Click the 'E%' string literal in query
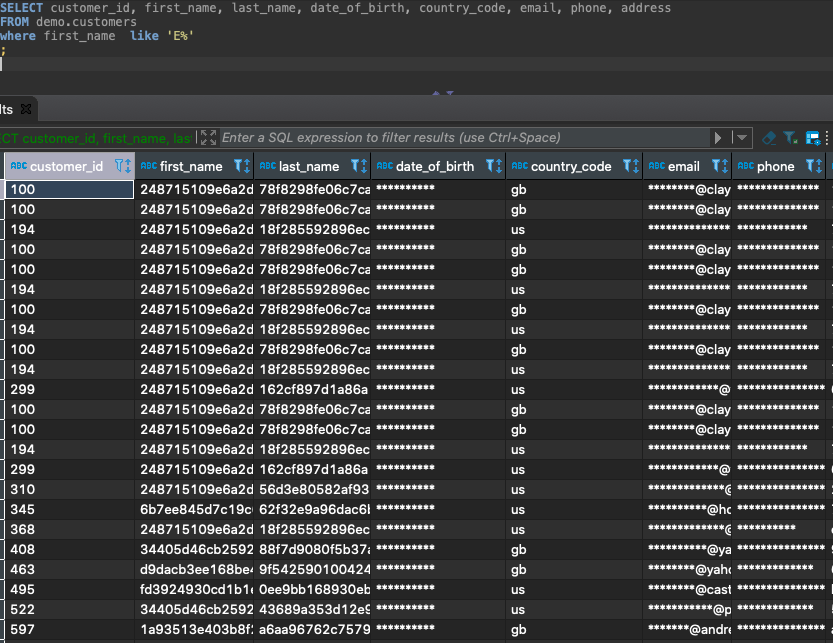Screen dimensions: 833x643 point(180,36)
